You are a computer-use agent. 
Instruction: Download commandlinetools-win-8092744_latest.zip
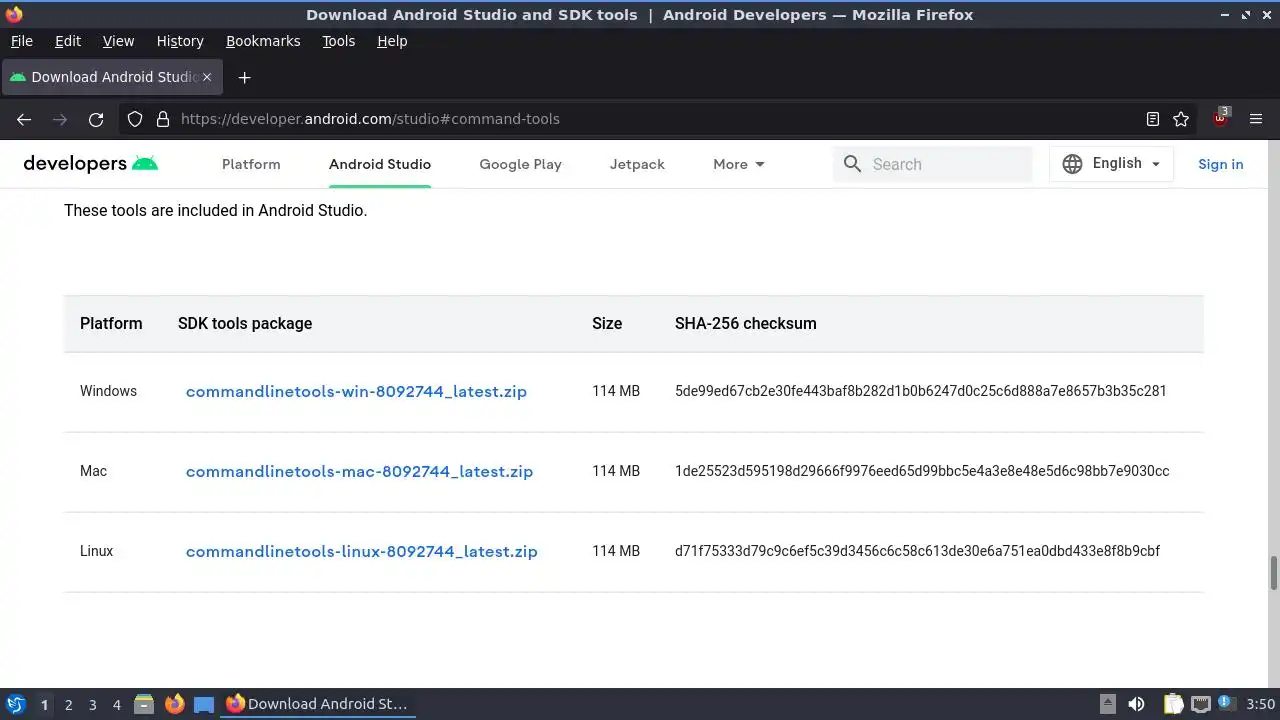pos(356,391)
